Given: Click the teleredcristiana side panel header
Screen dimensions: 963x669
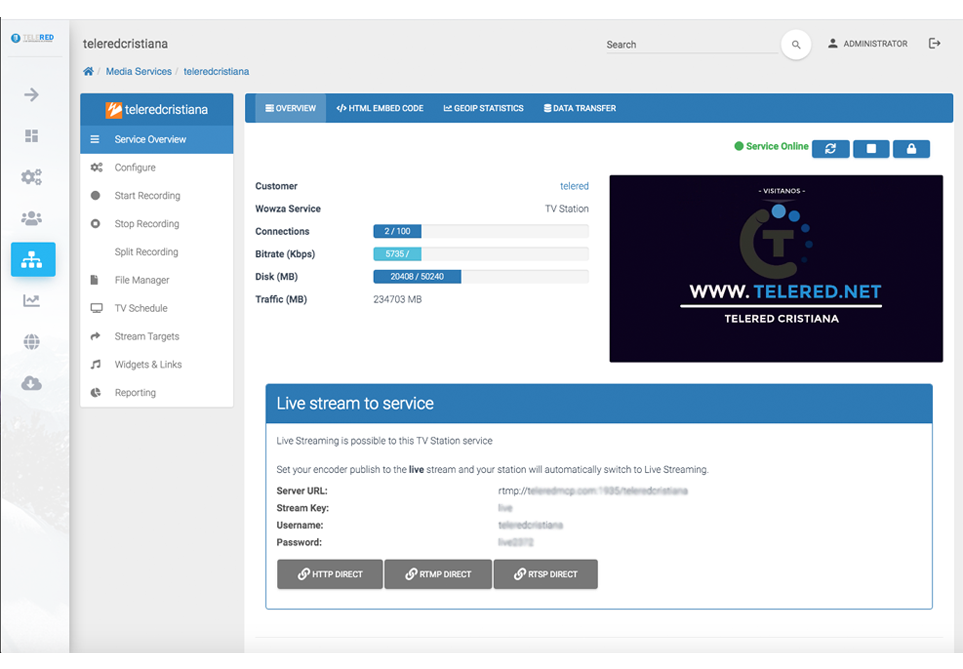Looking at the screenshot, I should coord(157,109).
